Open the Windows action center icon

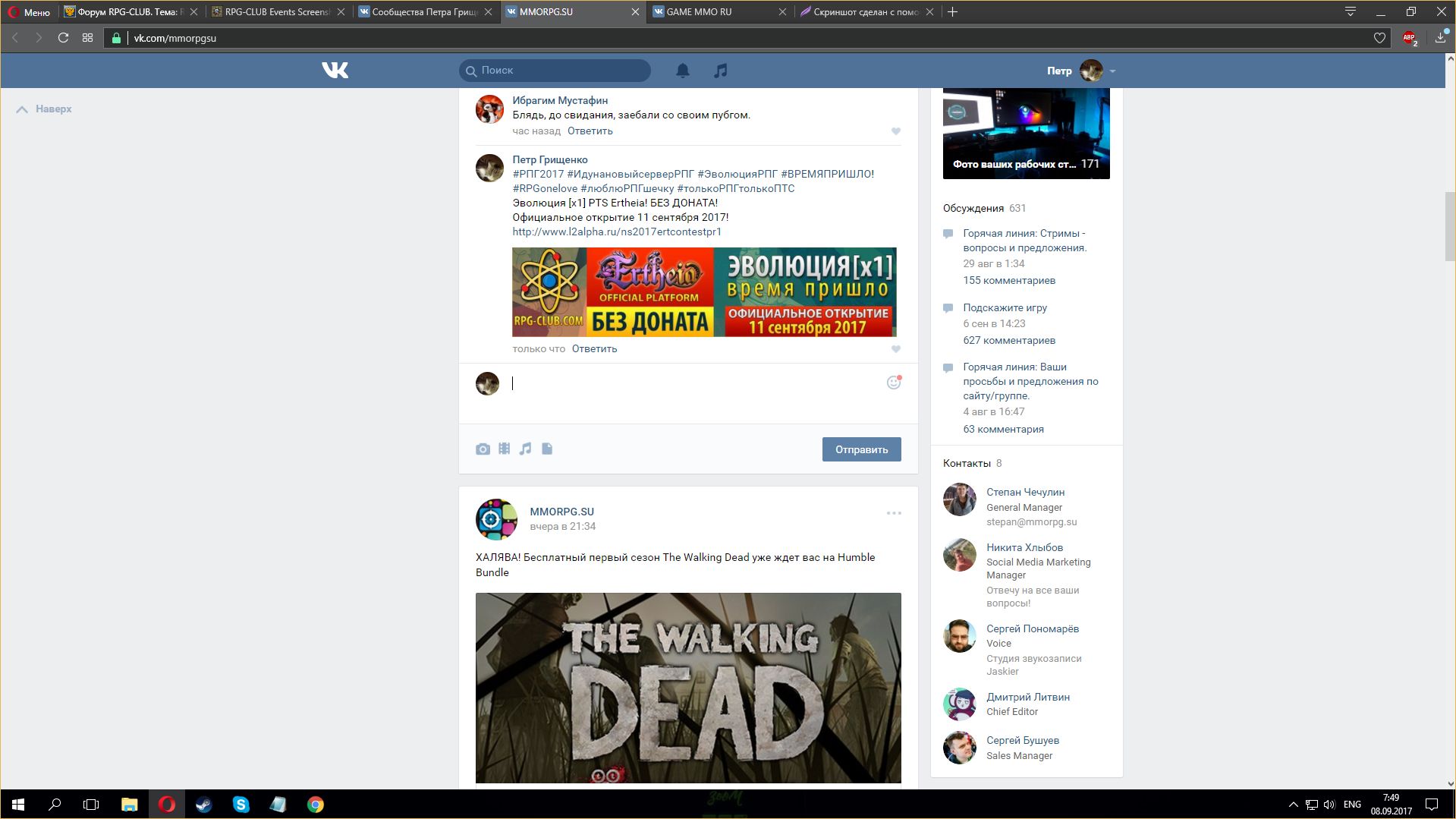point(1432,805)
